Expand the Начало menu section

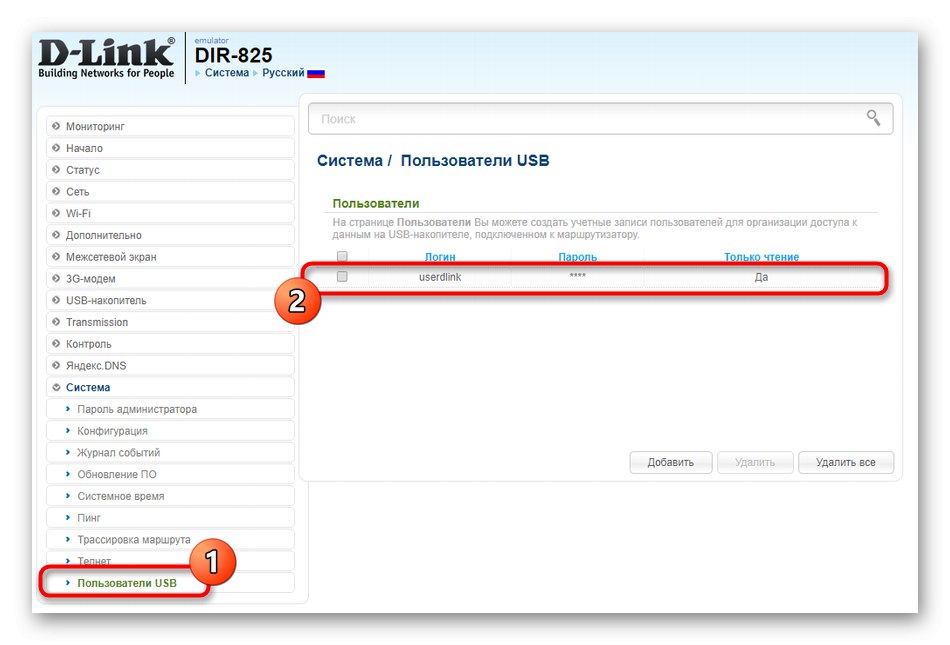170,148
